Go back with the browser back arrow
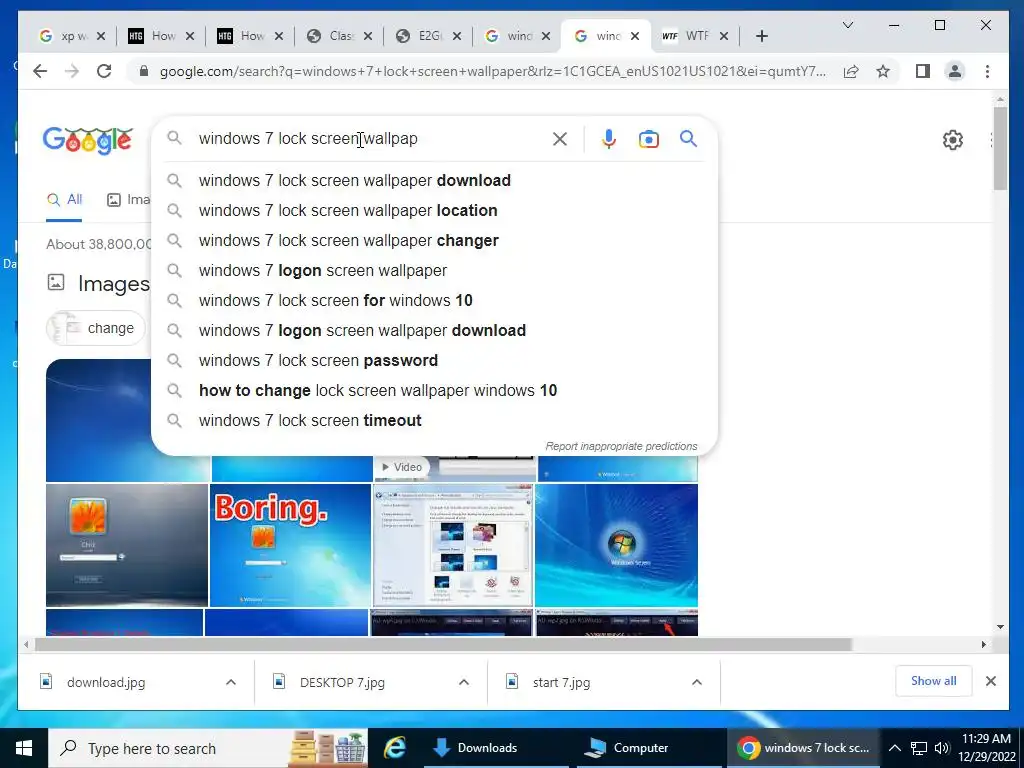The width and height of the screenshot is (1024, 768). 40,71
